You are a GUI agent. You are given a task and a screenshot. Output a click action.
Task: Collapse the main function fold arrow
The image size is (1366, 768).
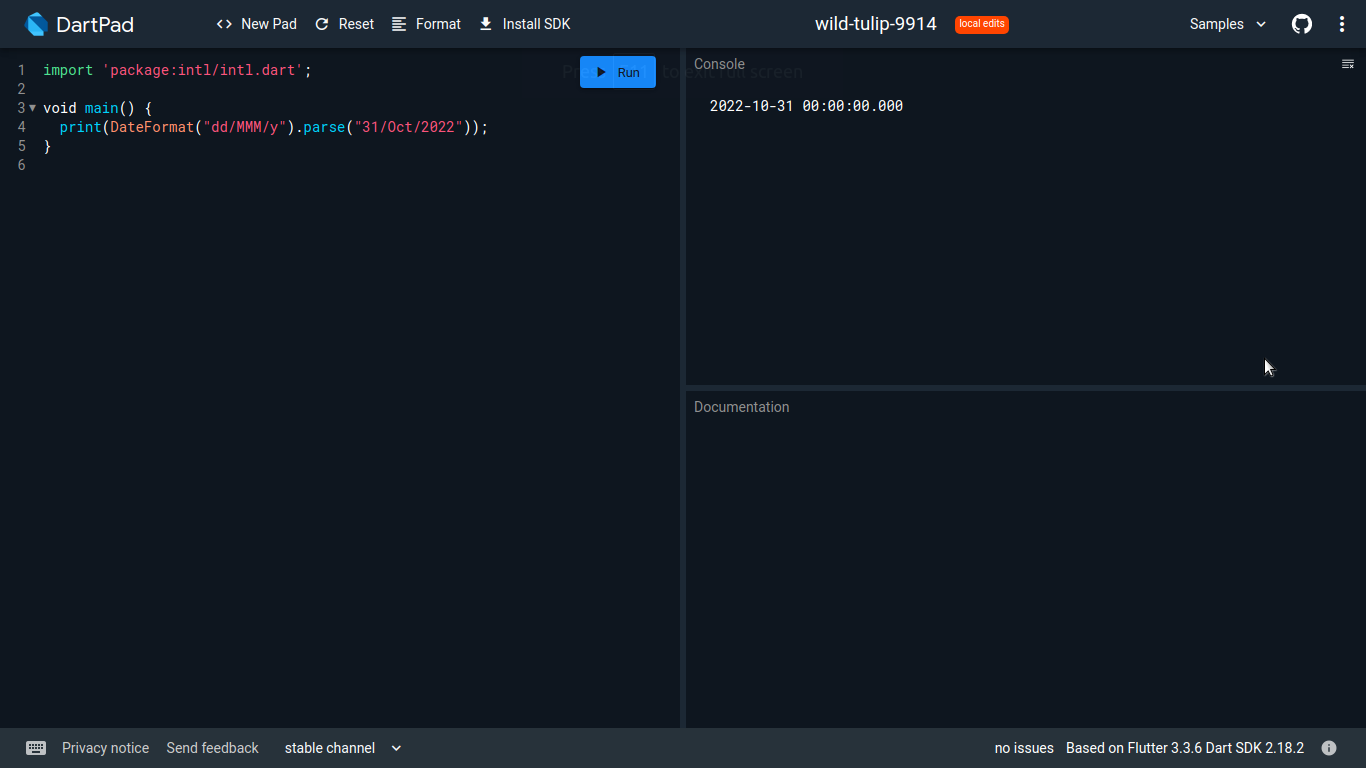click(x=33, y=108)
